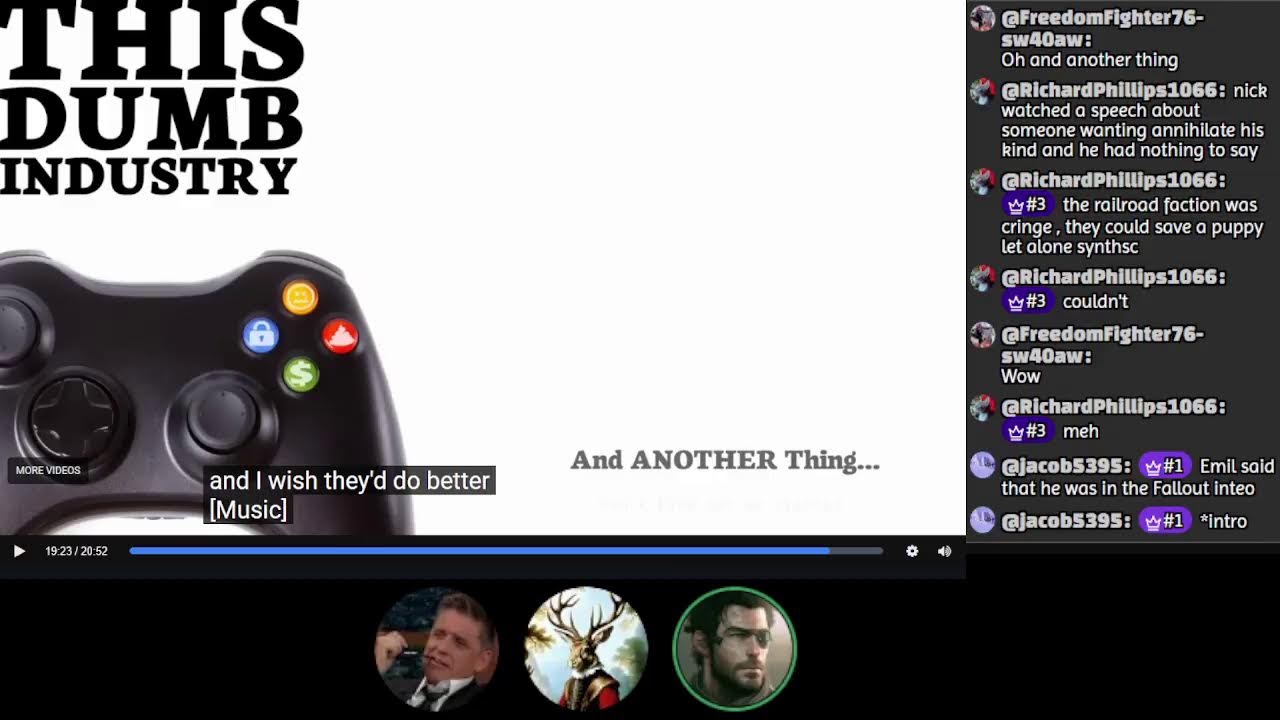
Task: Open @RichardPhillips1066 username beside "nick watched"
Action: pyautogui.click(x=1113, y=90)
